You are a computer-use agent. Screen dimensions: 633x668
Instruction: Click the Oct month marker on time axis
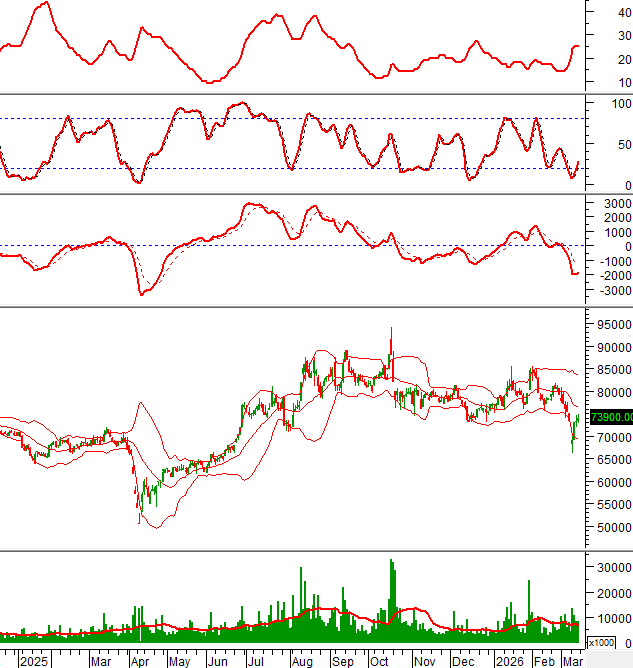click(x=381, y=661)
